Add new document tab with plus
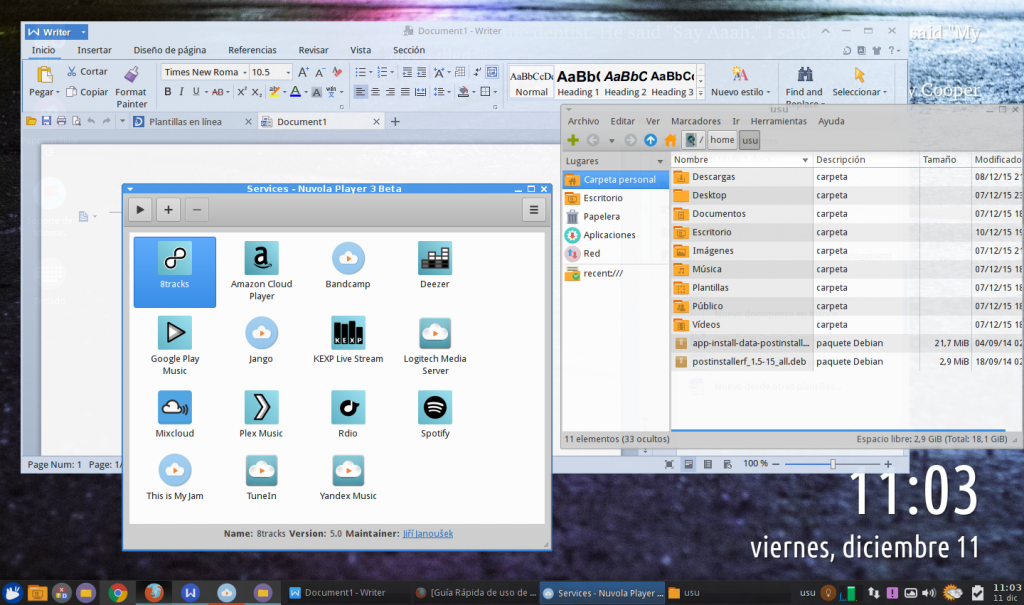 pyautogui.click(x=395, y=122)
